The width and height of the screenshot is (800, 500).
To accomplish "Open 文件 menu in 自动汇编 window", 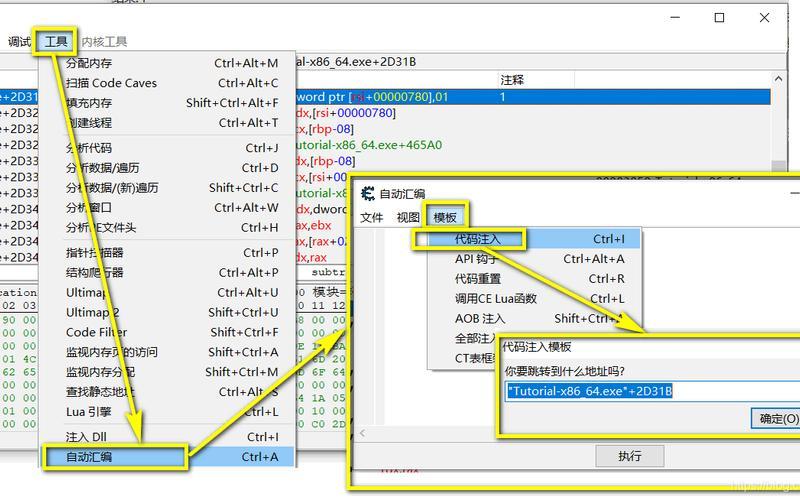I will coord(371,218).
